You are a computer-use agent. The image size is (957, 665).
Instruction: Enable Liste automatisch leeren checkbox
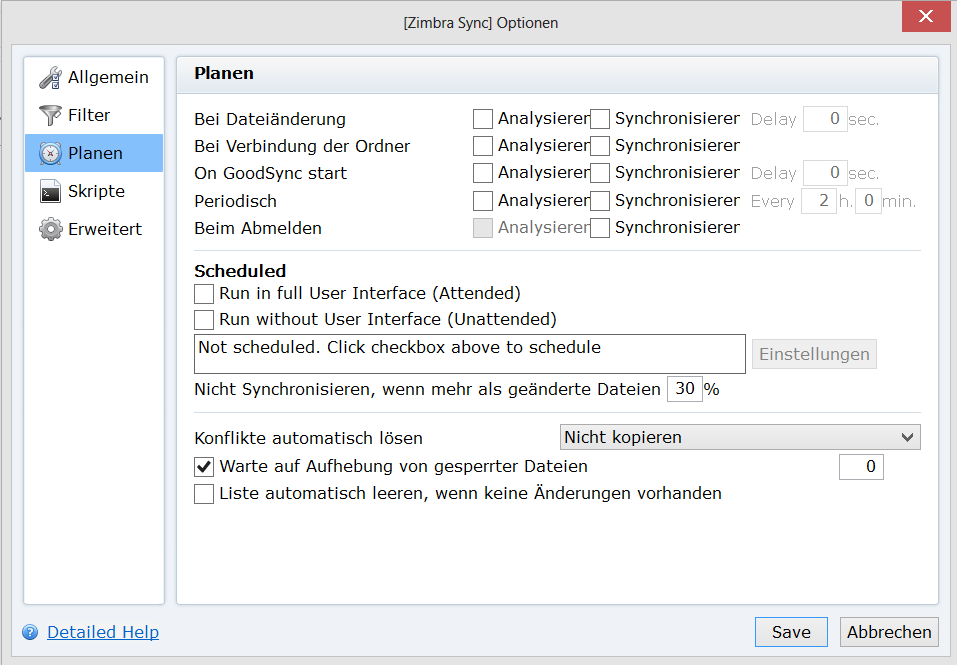click(204, 493)
